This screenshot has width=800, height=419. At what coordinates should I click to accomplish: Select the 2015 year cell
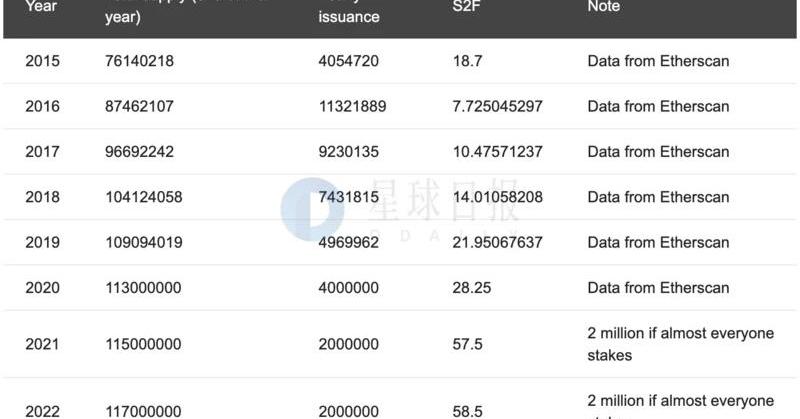(42, 61)
